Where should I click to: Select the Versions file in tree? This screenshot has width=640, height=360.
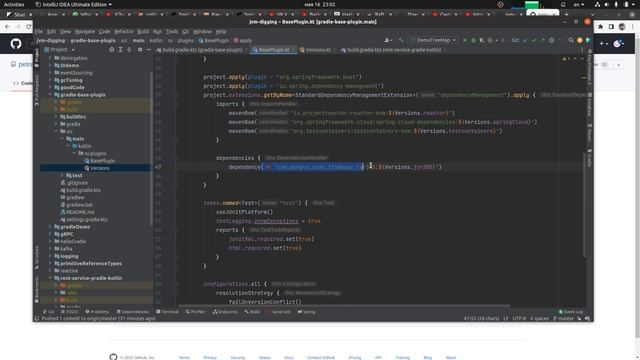[97, 168]
